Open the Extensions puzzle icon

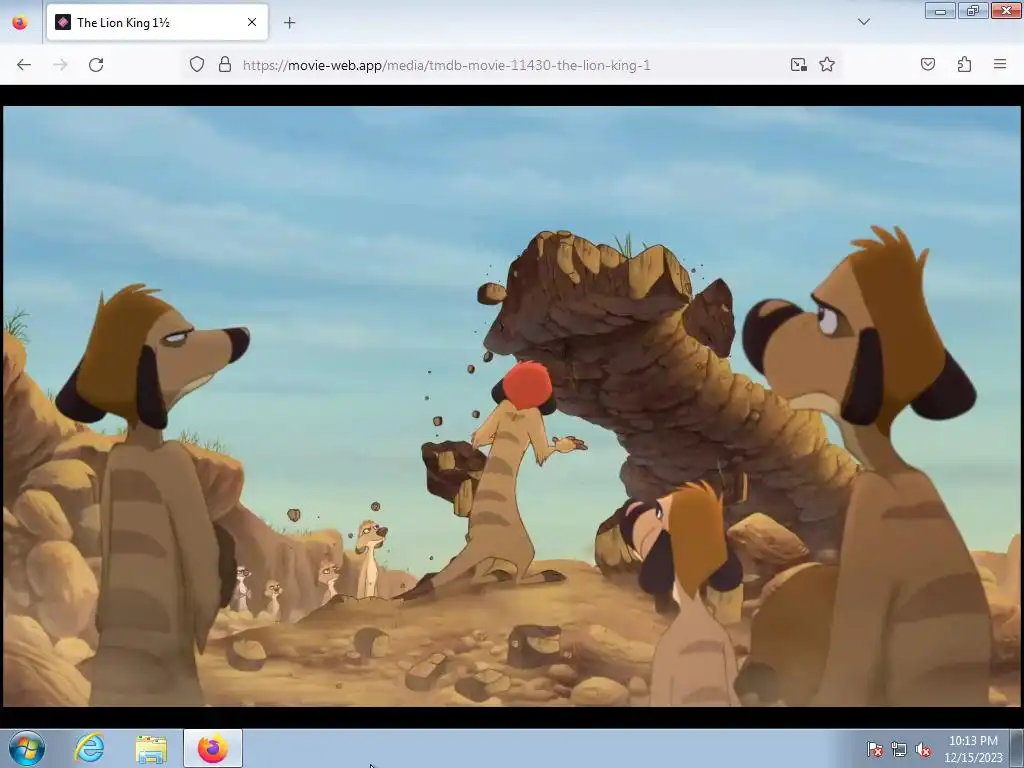click(964, 64)
